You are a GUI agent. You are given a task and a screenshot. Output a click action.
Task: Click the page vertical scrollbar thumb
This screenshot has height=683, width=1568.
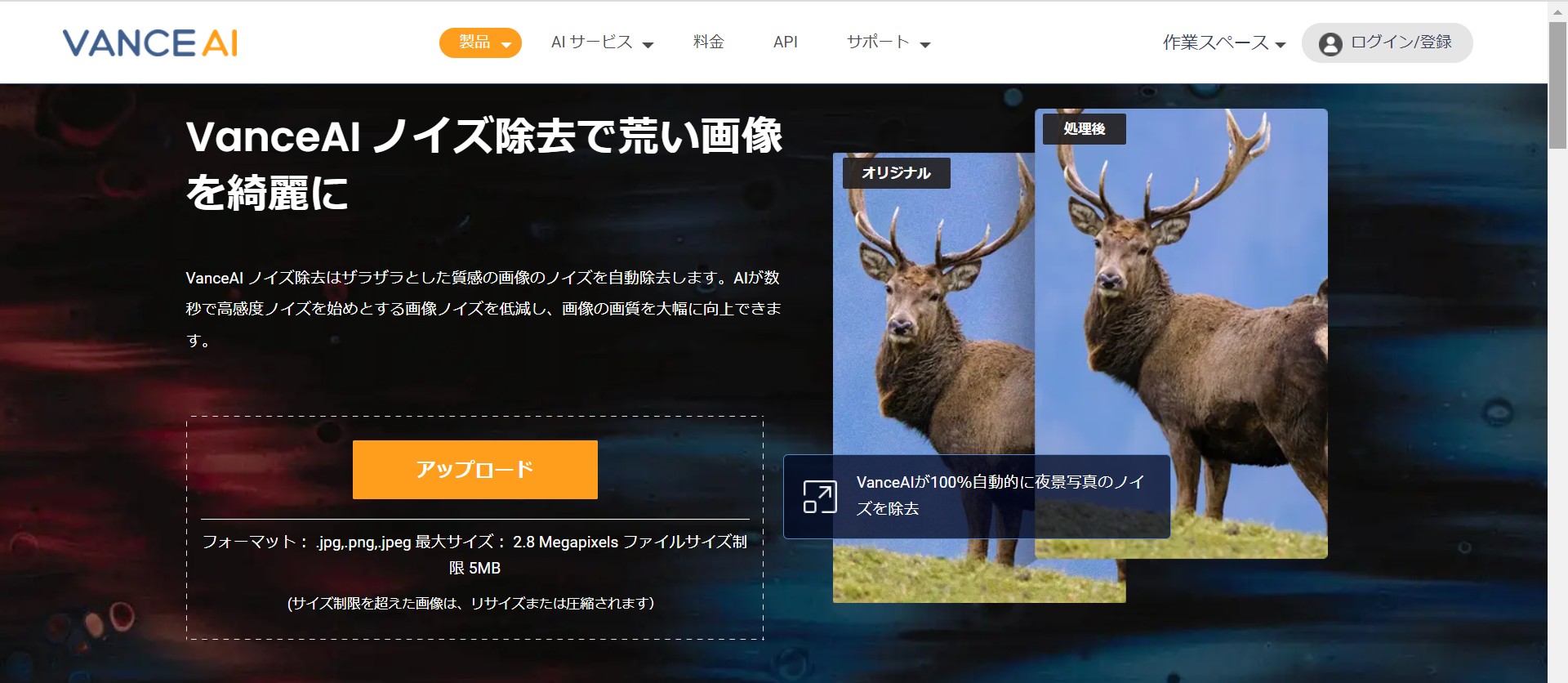coord(1557,85)
